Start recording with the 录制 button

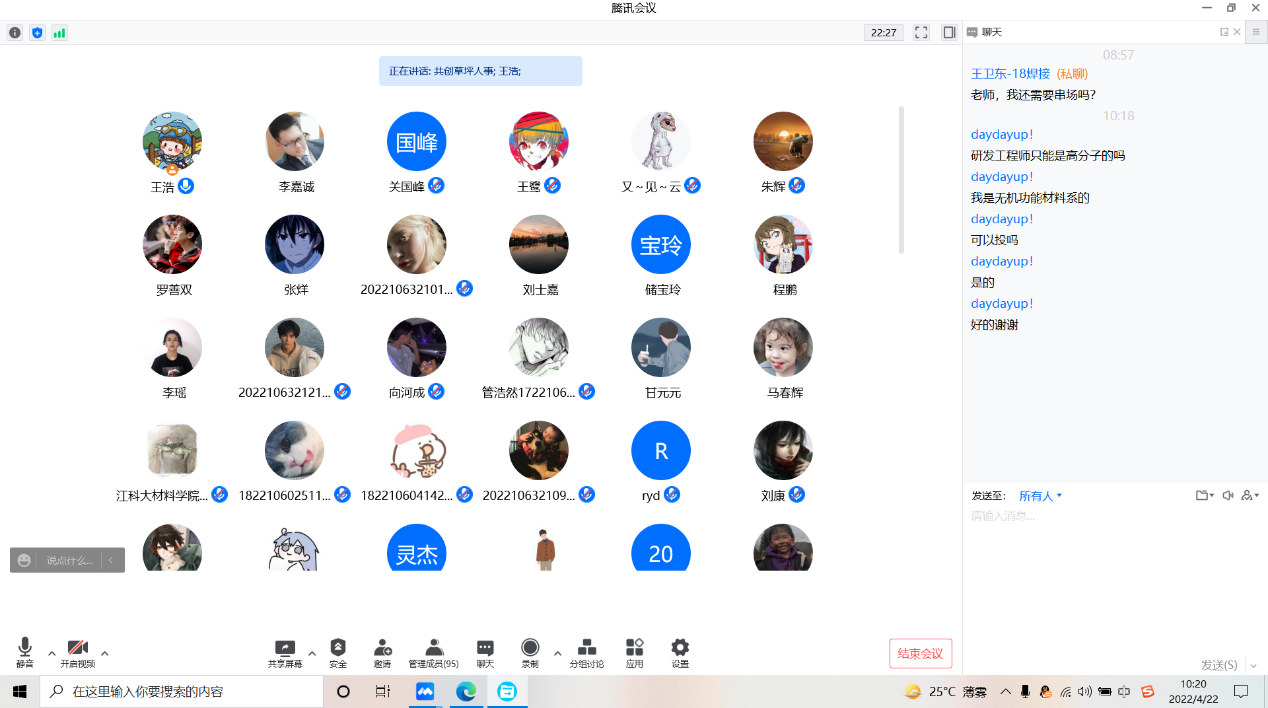click(530, 652)
